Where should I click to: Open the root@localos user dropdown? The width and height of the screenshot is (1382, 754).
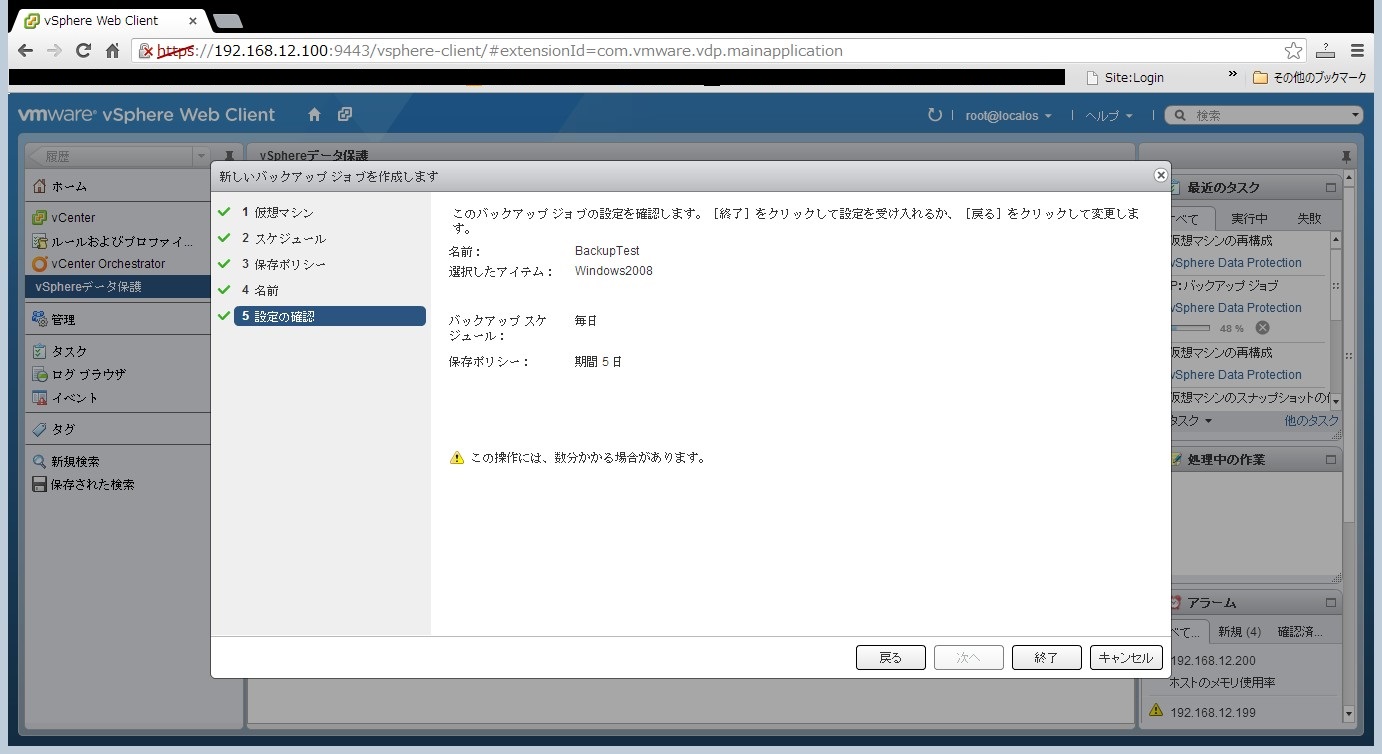[x=1008, y=116]
